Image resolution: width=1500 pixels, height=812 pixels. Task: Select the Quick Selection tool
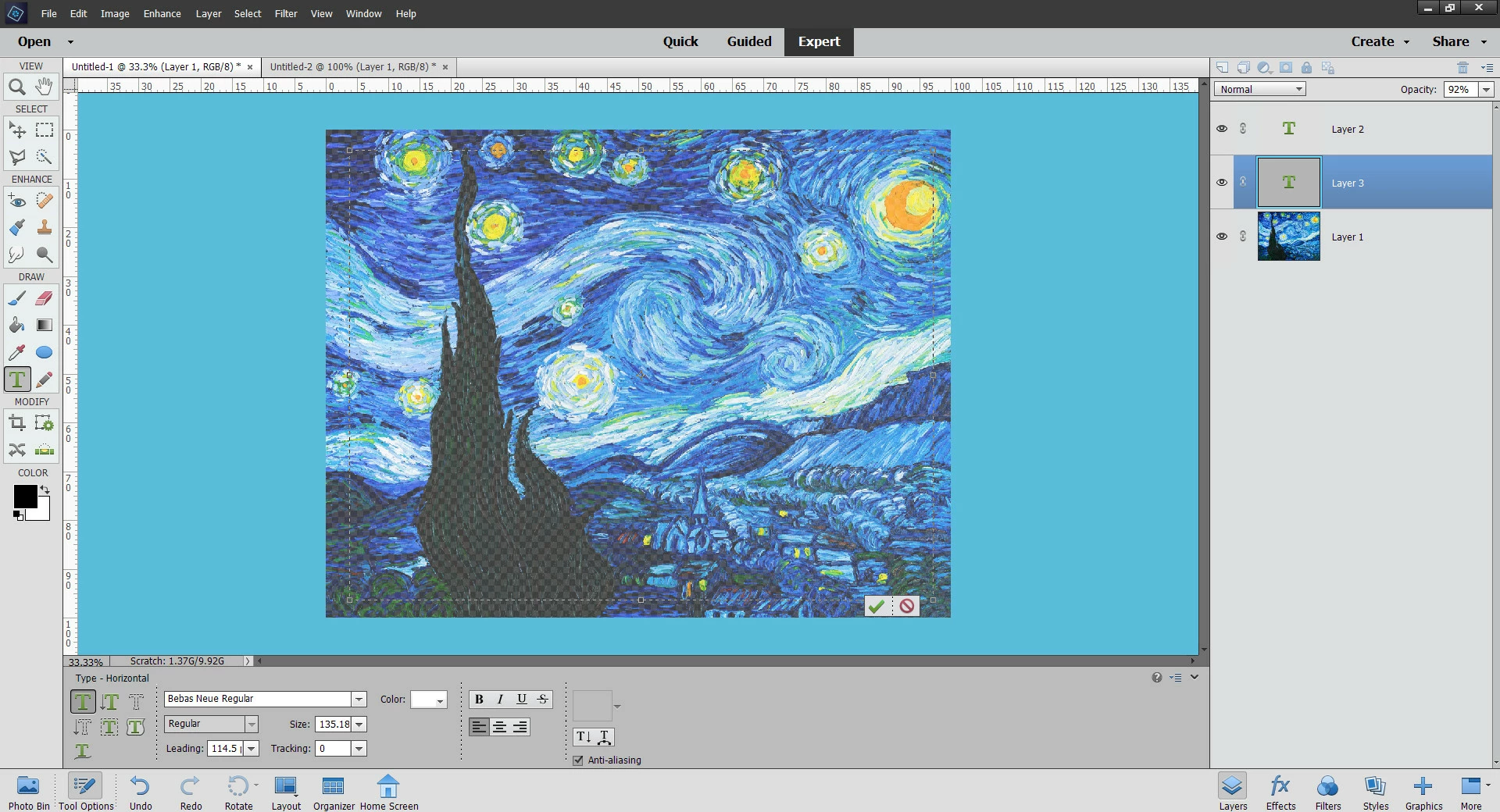[45, 157]
